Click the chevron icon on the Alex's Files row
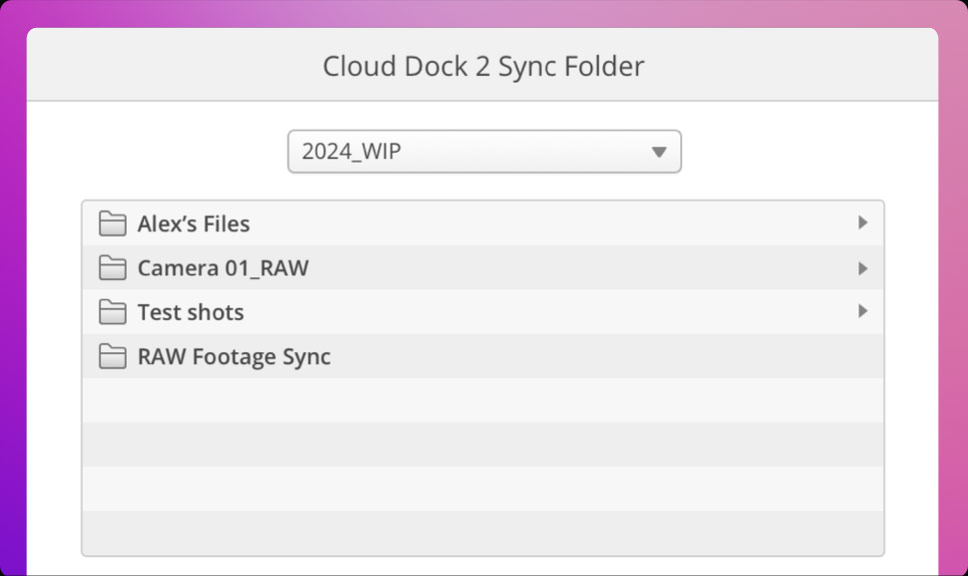This screenshot has width=968, height=576. (x=862, y=223)
